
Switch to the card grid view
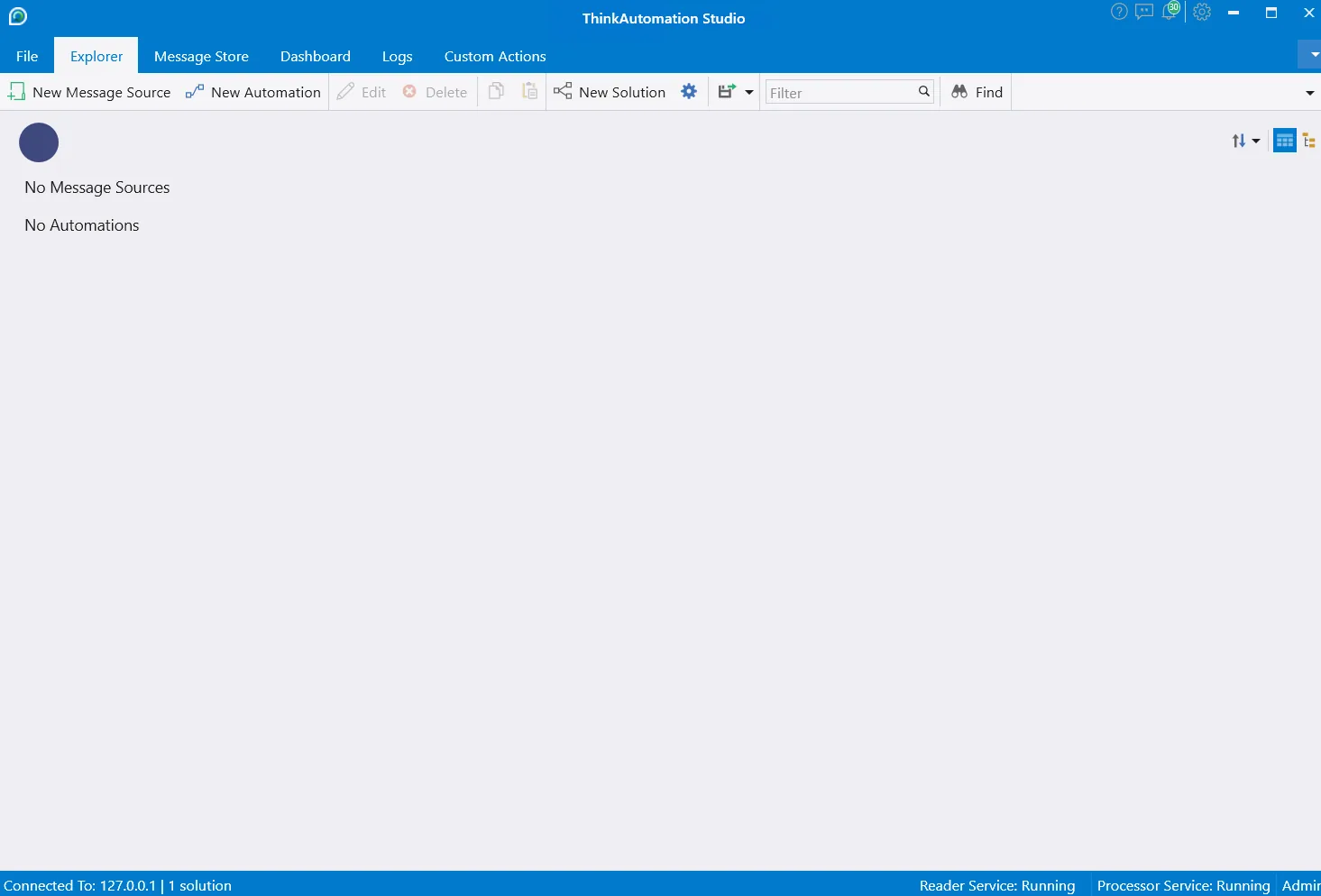[x=1285, y=141]
